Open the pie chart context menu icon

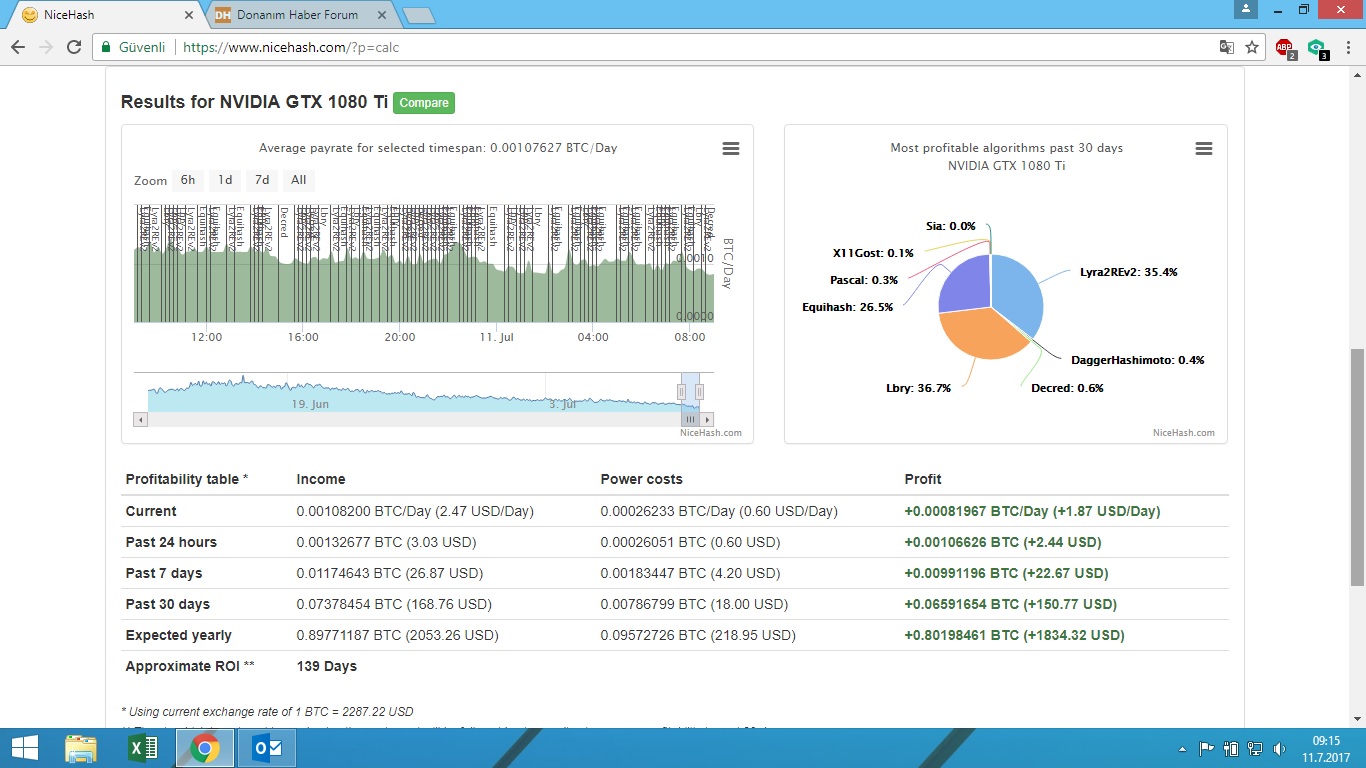click(x=1204, y=149)
